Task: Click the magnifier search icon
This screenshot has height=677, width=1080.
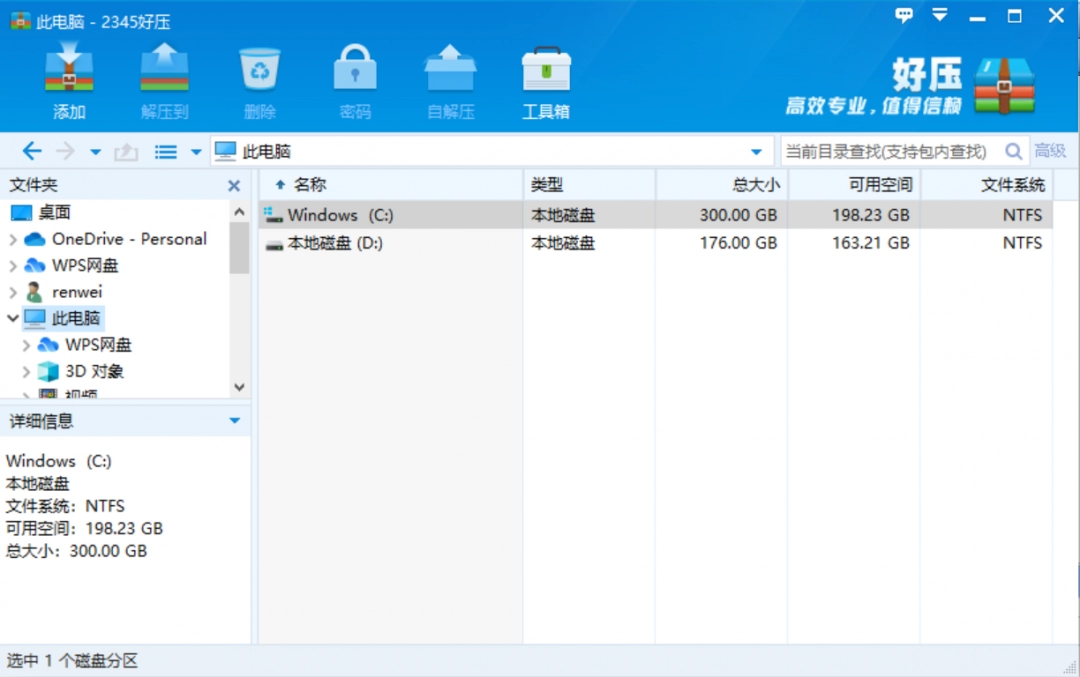Action: click(x=1013, y=150)
